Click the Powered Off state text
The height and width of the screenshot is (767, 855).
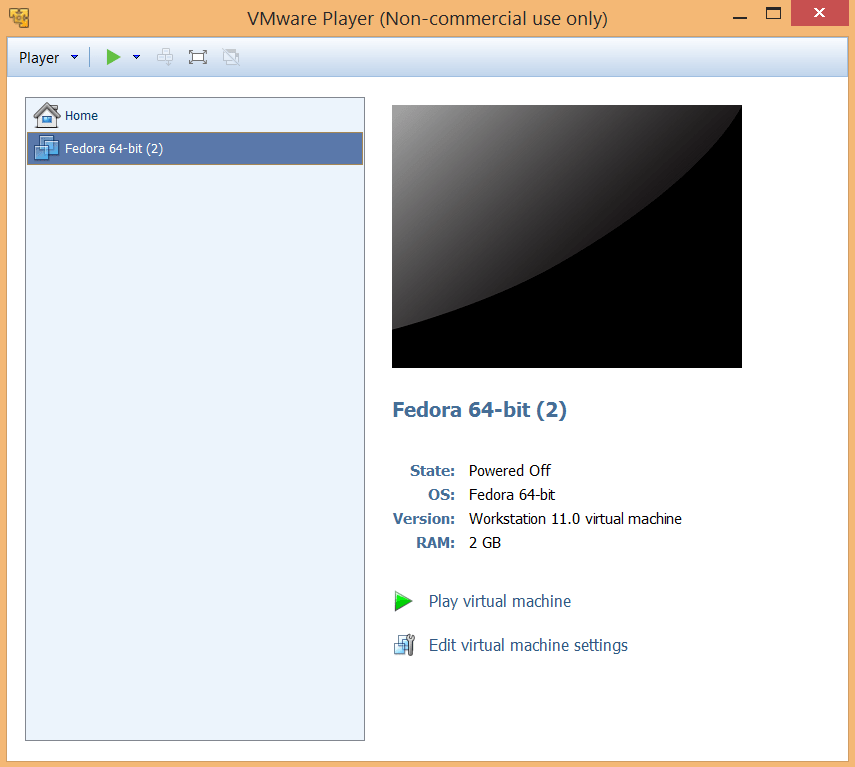(509, 470)
